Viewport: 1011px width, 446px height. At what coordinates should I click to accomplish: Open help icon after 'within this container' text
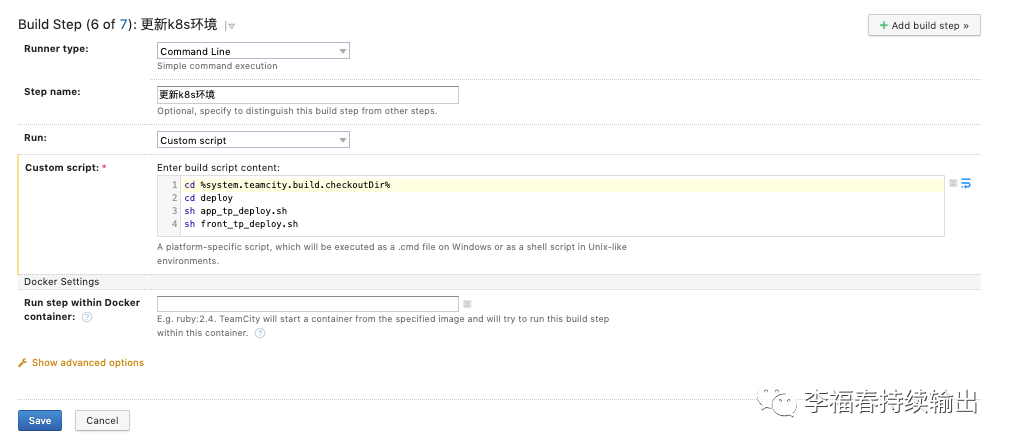point(260,333)
